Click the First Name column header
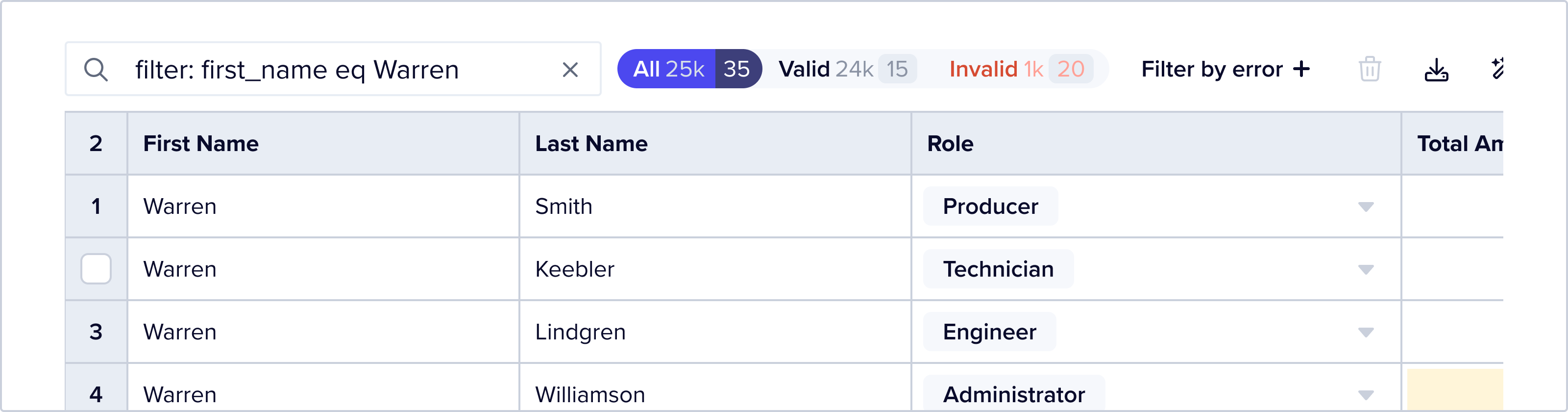Viewport: 1568px width, 412px height. point(201,144)
